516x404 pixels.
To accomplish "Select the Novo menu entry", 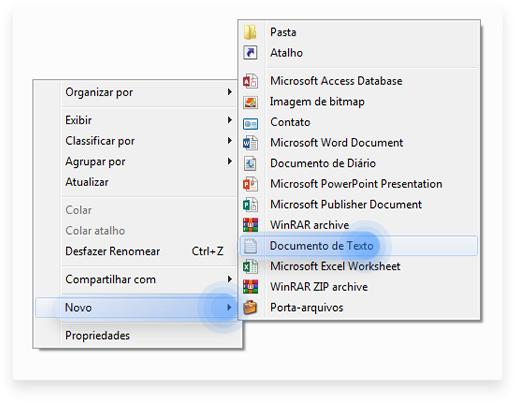I will (x=136, y=307).
